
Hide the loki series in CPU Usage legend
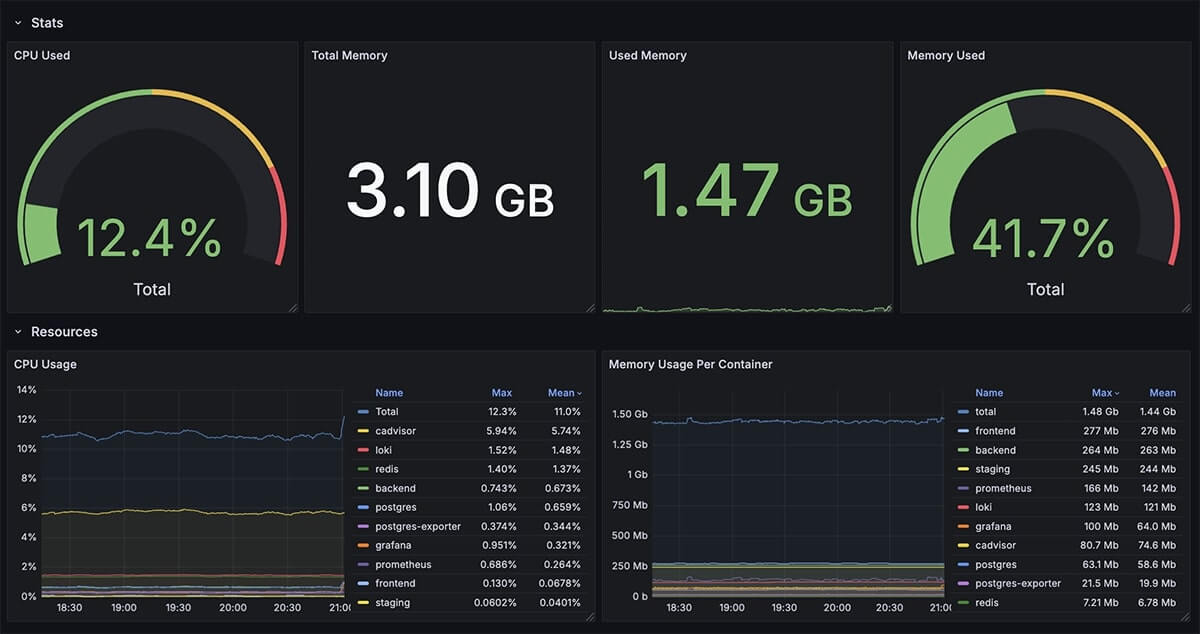click(x=385, y=450)
